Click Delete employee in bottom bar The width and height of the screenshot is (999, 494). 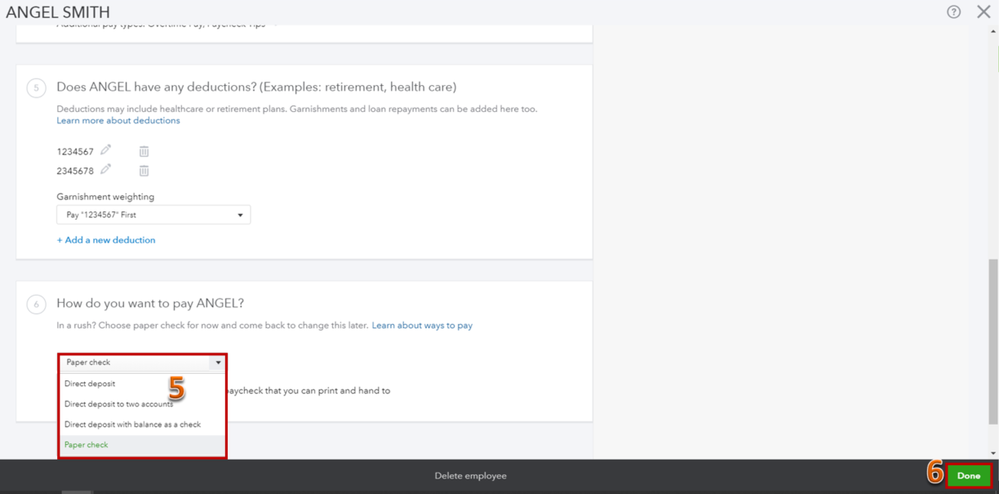coord(471,476)
